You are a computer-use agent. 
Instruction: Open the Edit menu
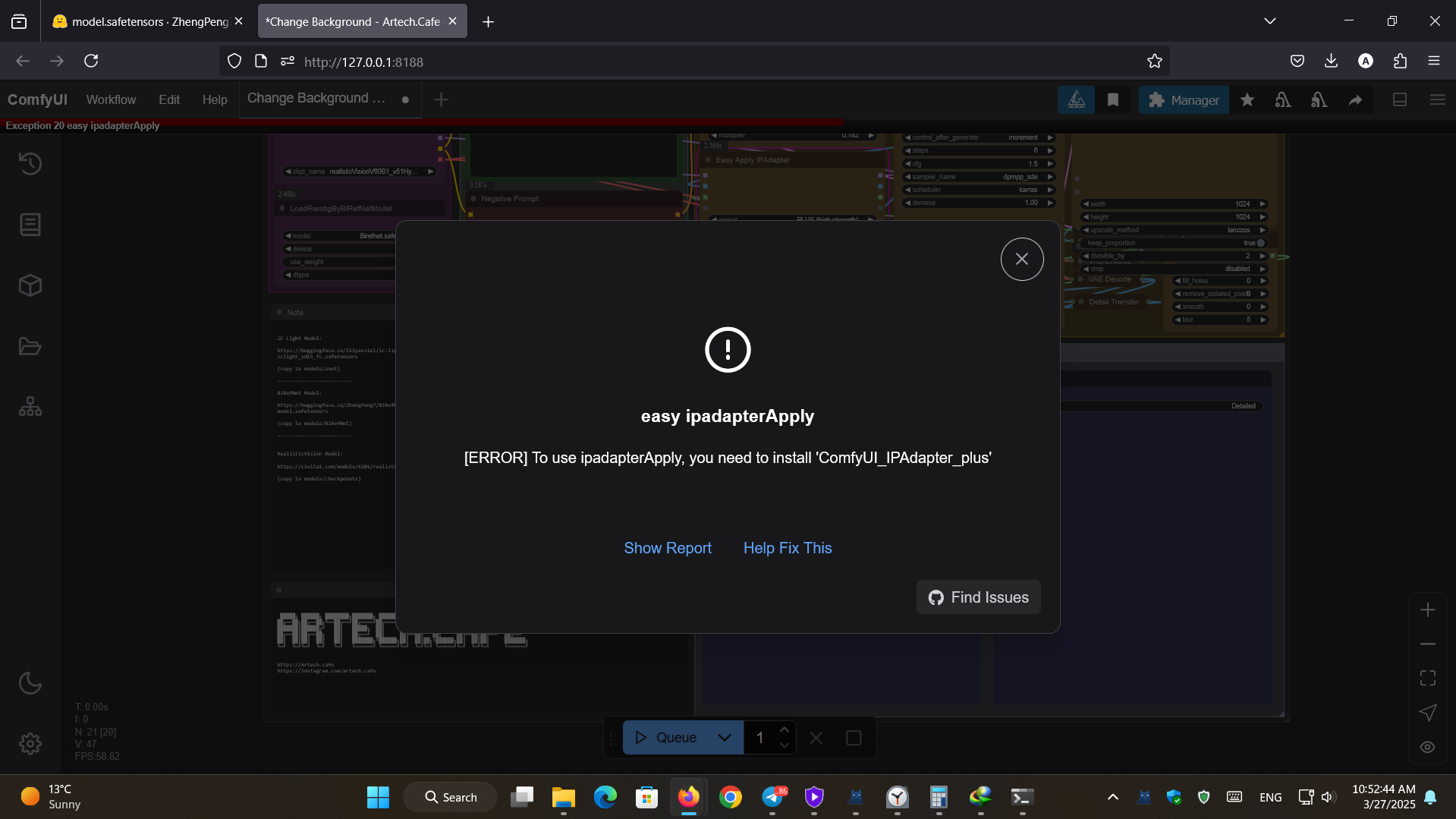(x=168, y=100)
